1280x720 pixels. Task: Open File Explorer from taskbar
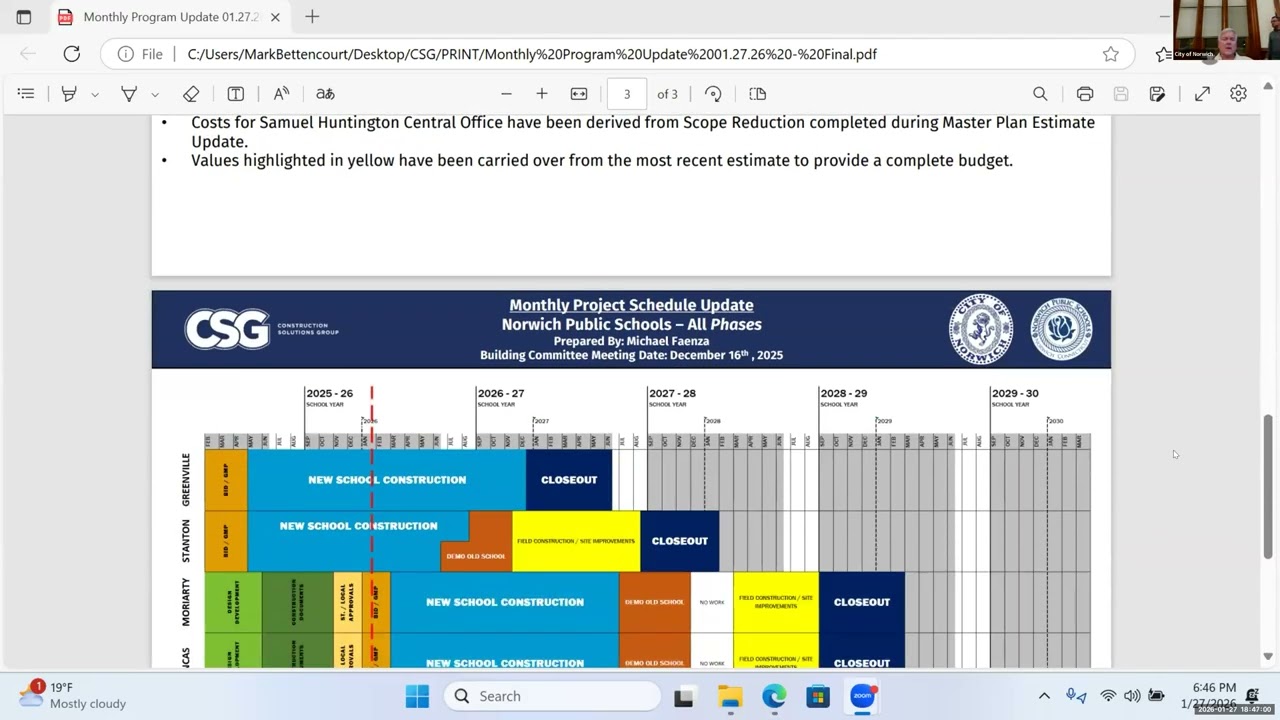pyautogui.click(x=729, y=696)
